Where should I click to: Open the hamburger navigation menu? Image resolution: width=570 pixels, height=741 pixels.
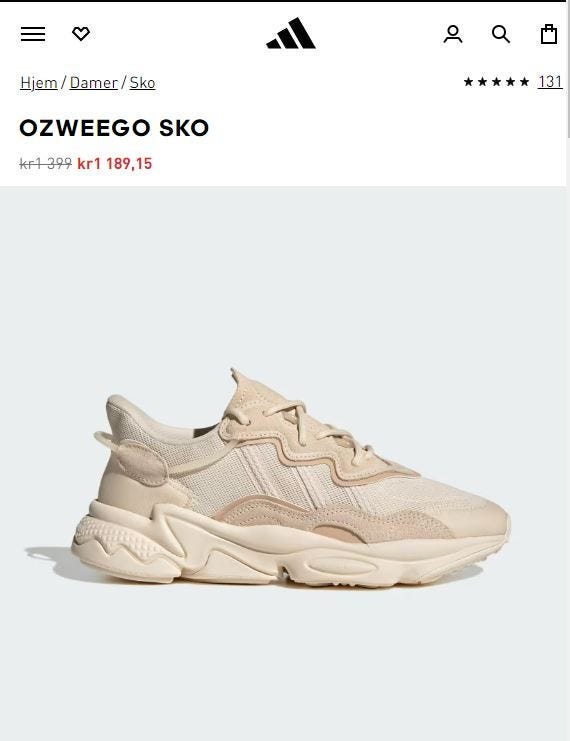point(33,34)
